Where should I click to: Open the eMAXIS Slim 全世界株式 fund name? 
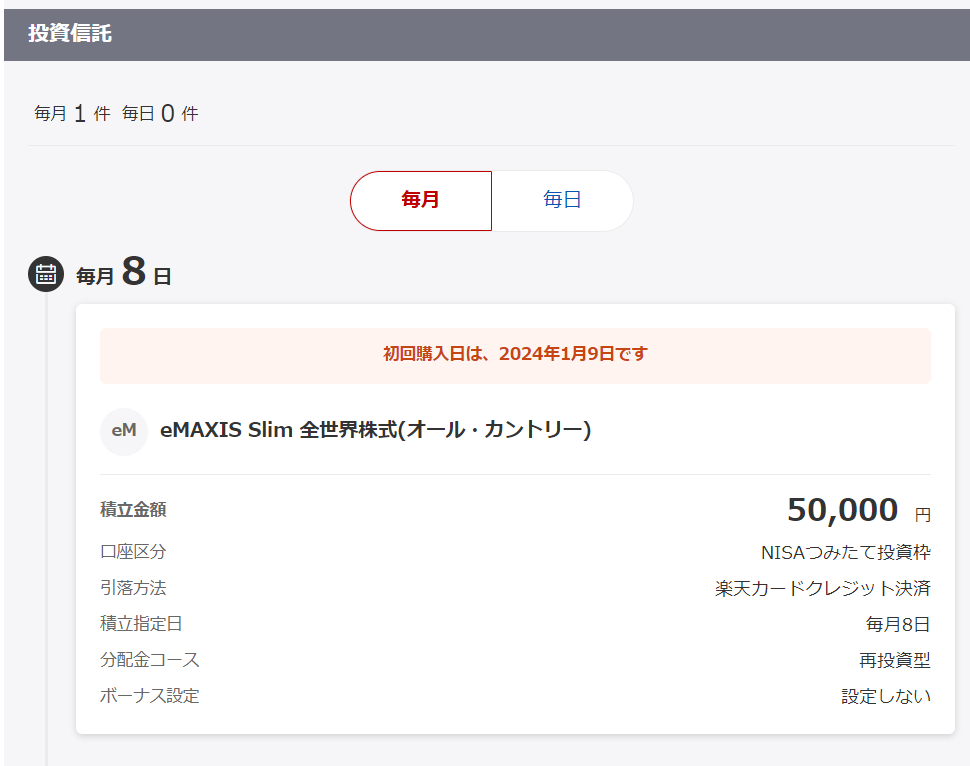(376, 429)
